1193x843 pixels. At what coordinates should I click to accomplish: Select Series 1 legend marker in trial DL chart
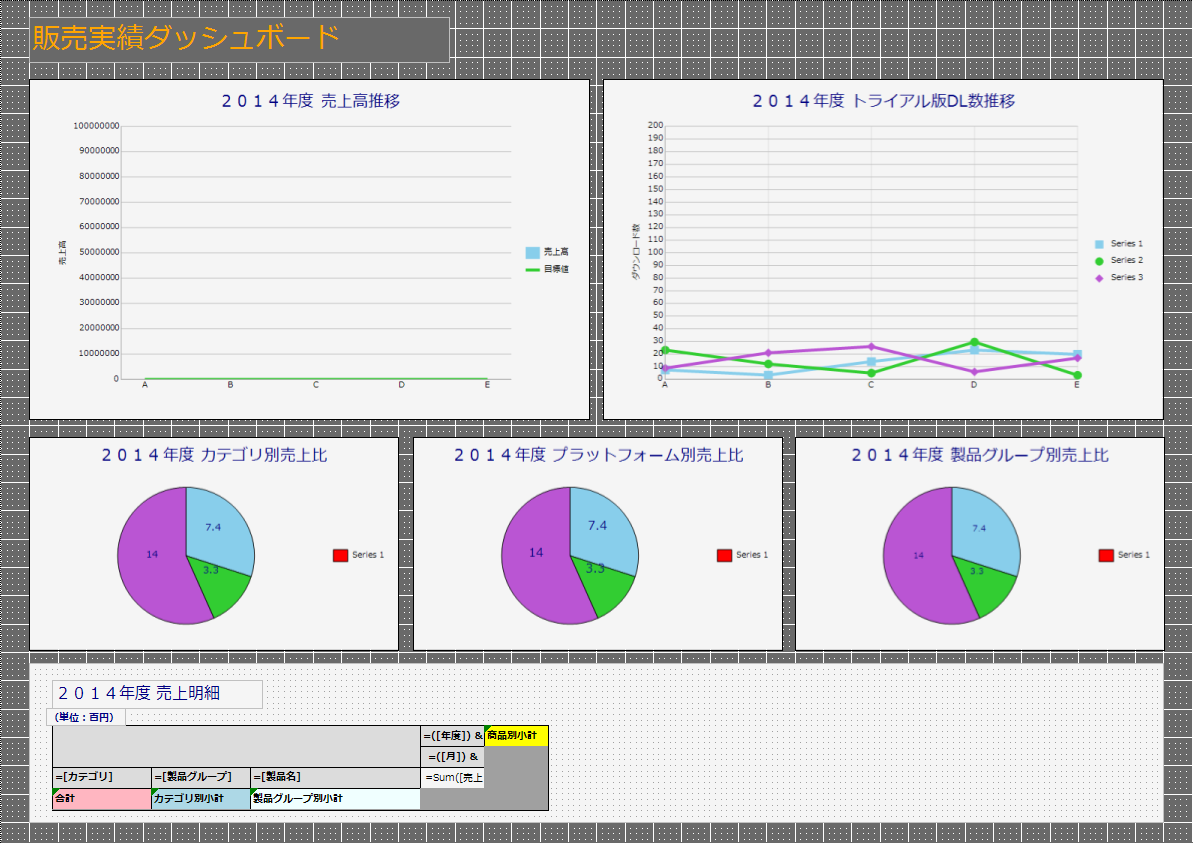click(x=1099, y=244)
